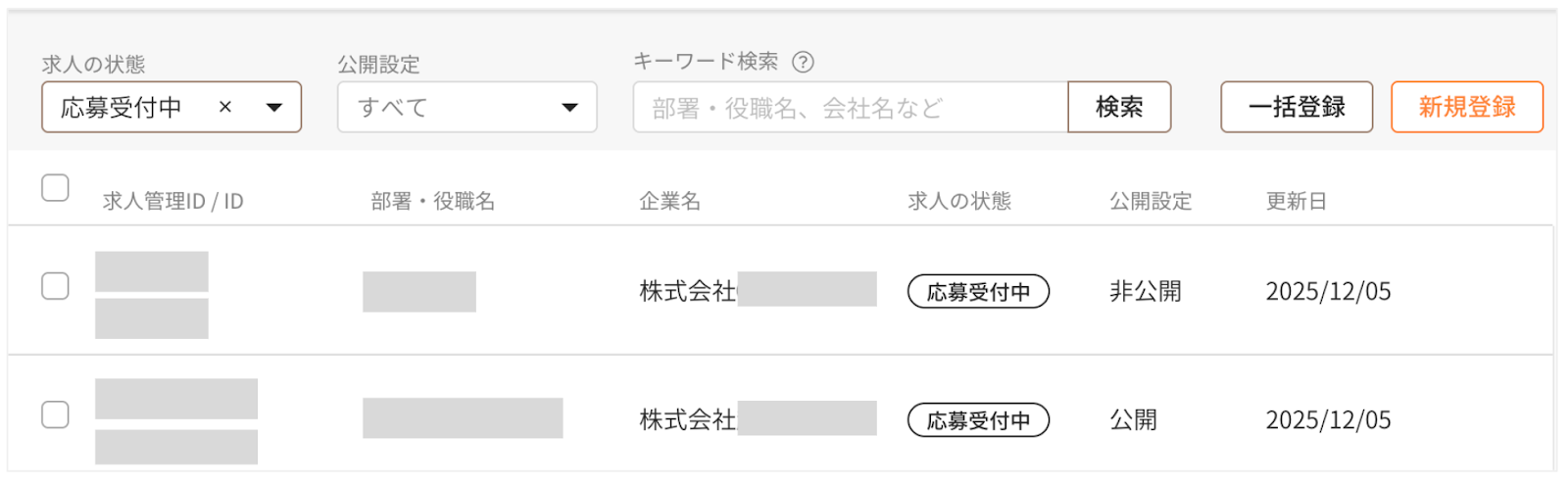Viewport: 1568px width, 485px height.
Task: Click the orange 新規登録 button
Action: (1466, 107)
